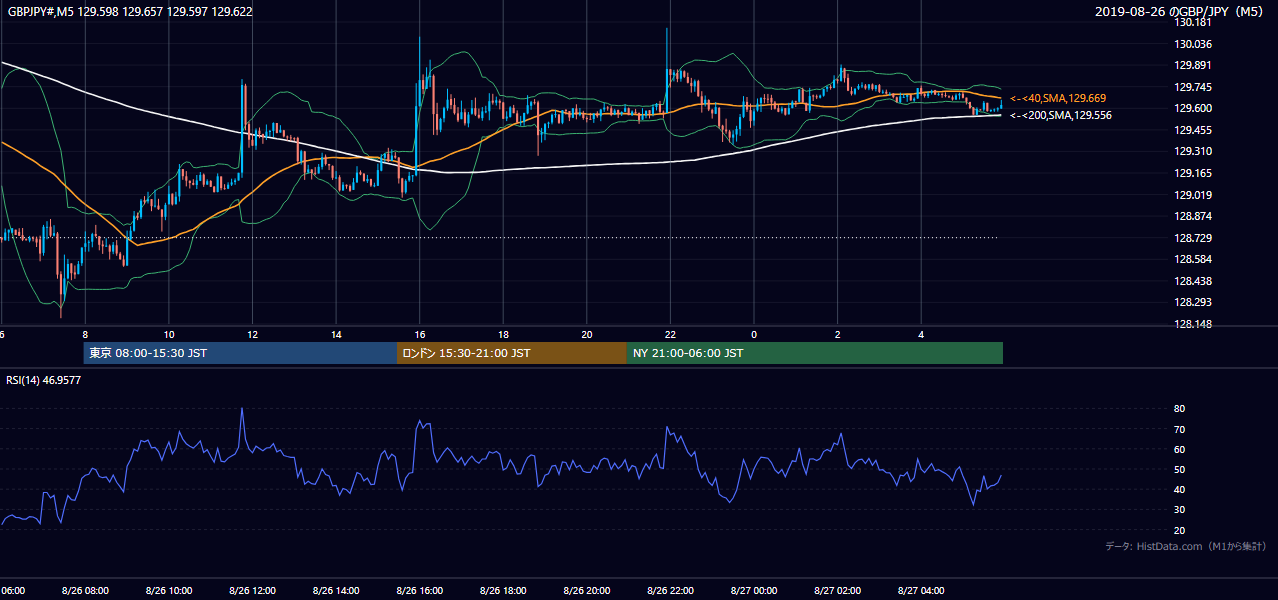Click RSI scale label 50
The width and height of the screenshot is (1278, 600).
tap(1180, 469)
